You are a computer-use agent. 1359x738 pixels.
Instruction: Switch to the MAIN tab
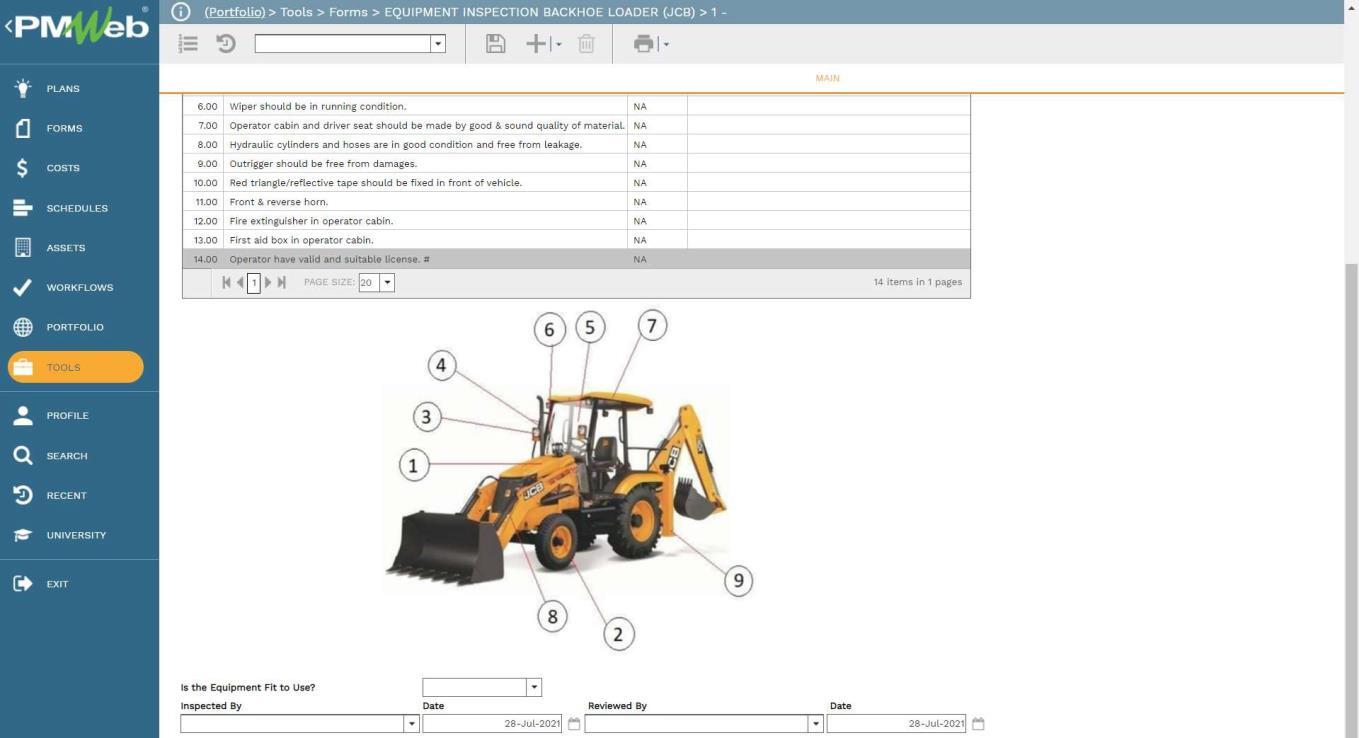[827, 78]
